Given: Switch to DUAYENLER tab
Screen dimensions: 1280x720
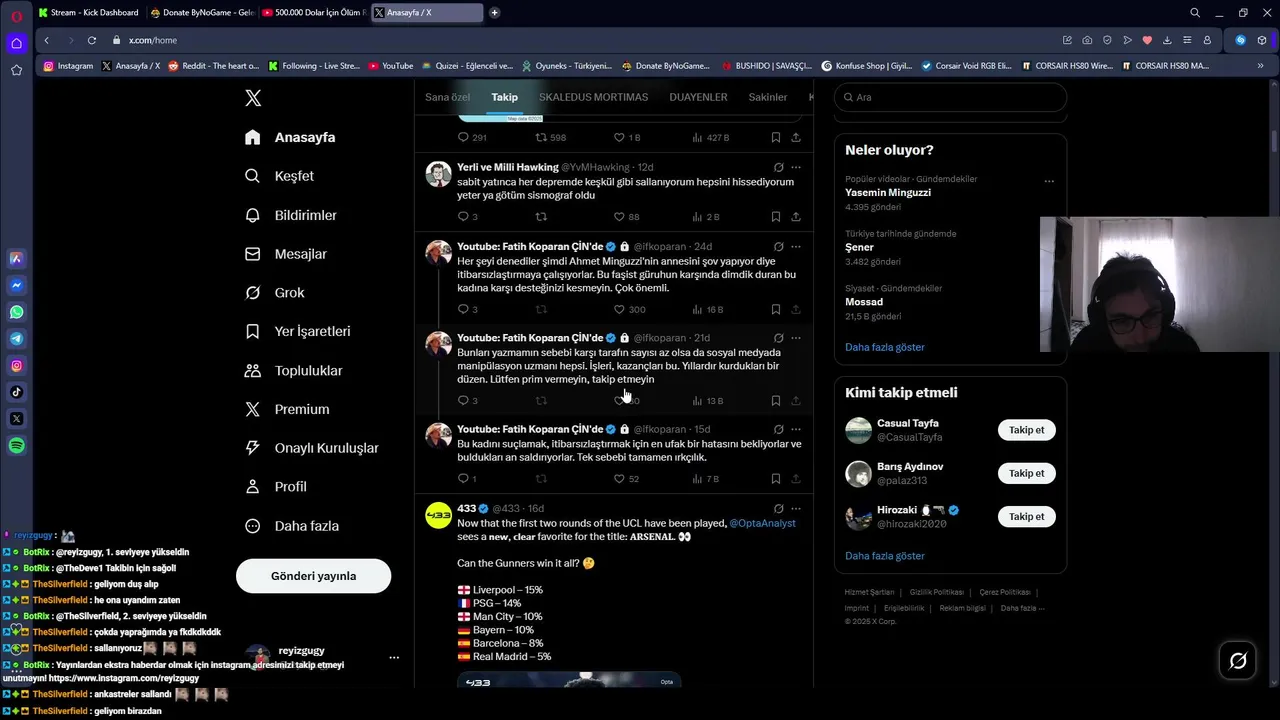Looking at the screenshot, I should pos(698,97).
